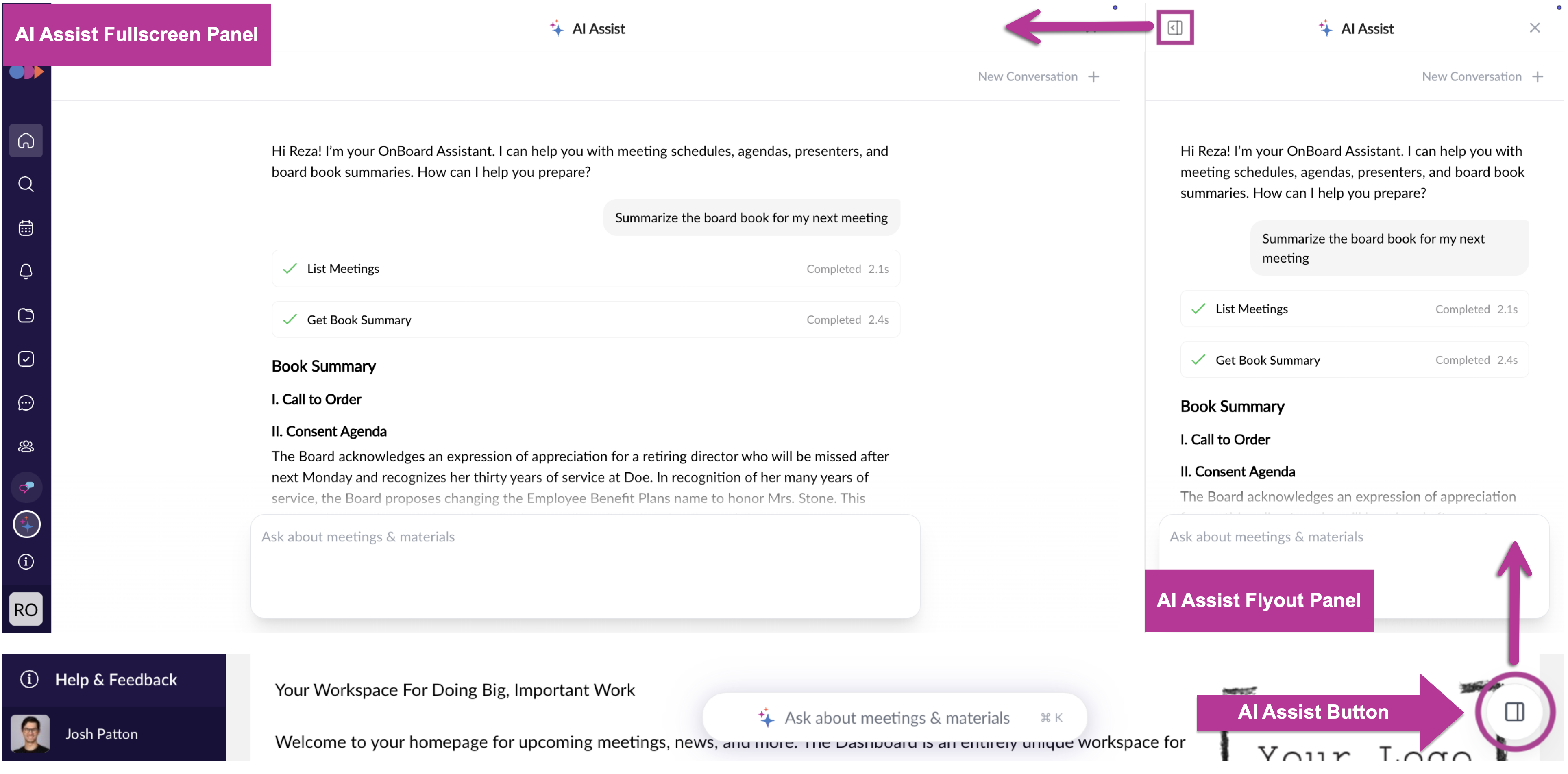Click the flyout 'Summarize the board book' message bubble
The height and width of the screenshot is (774, 1568).
1389,248
